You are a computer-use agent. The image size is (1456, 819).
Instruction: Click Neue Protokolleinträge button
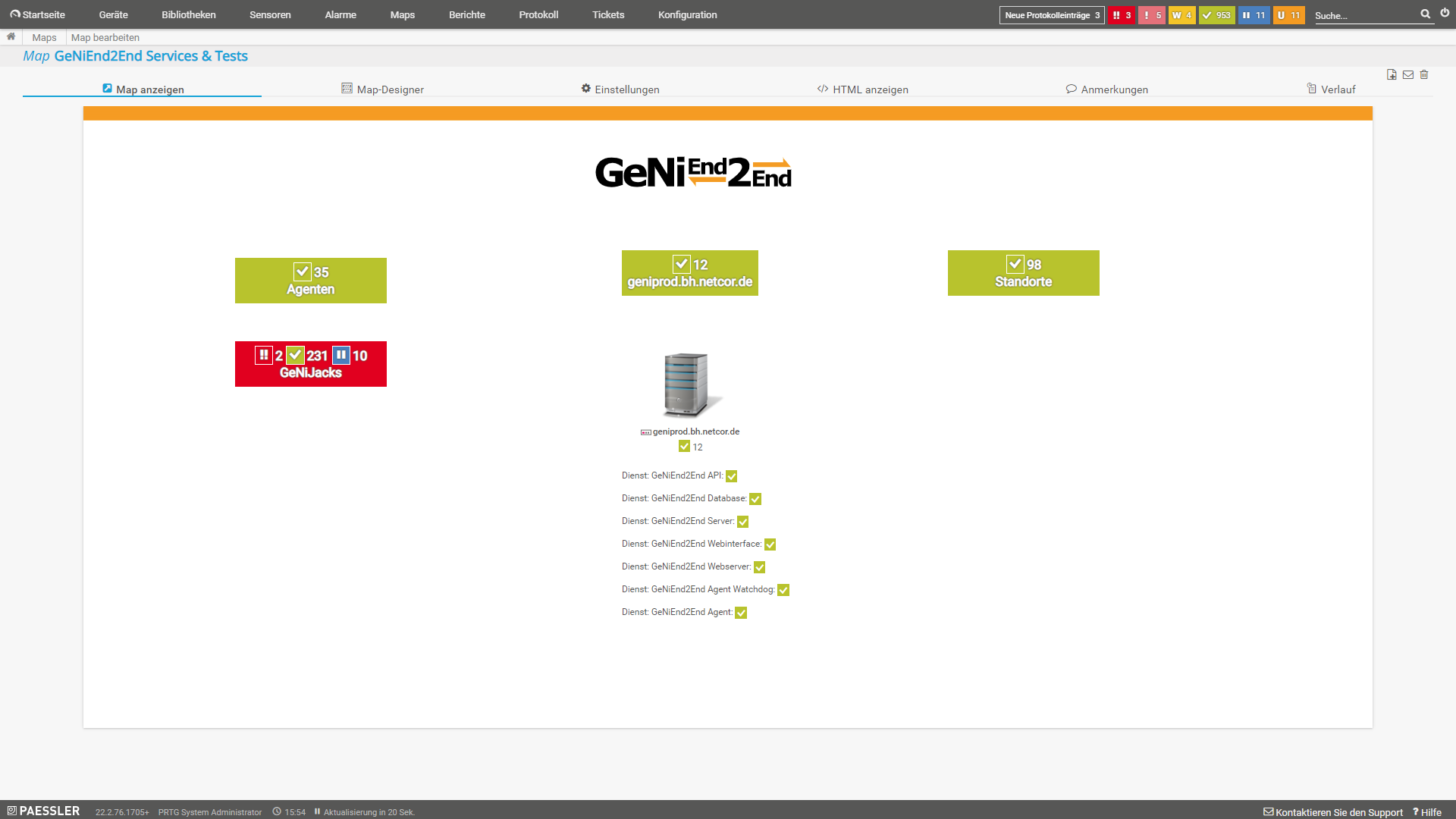pyautogui.click(x=1052, y=15)
